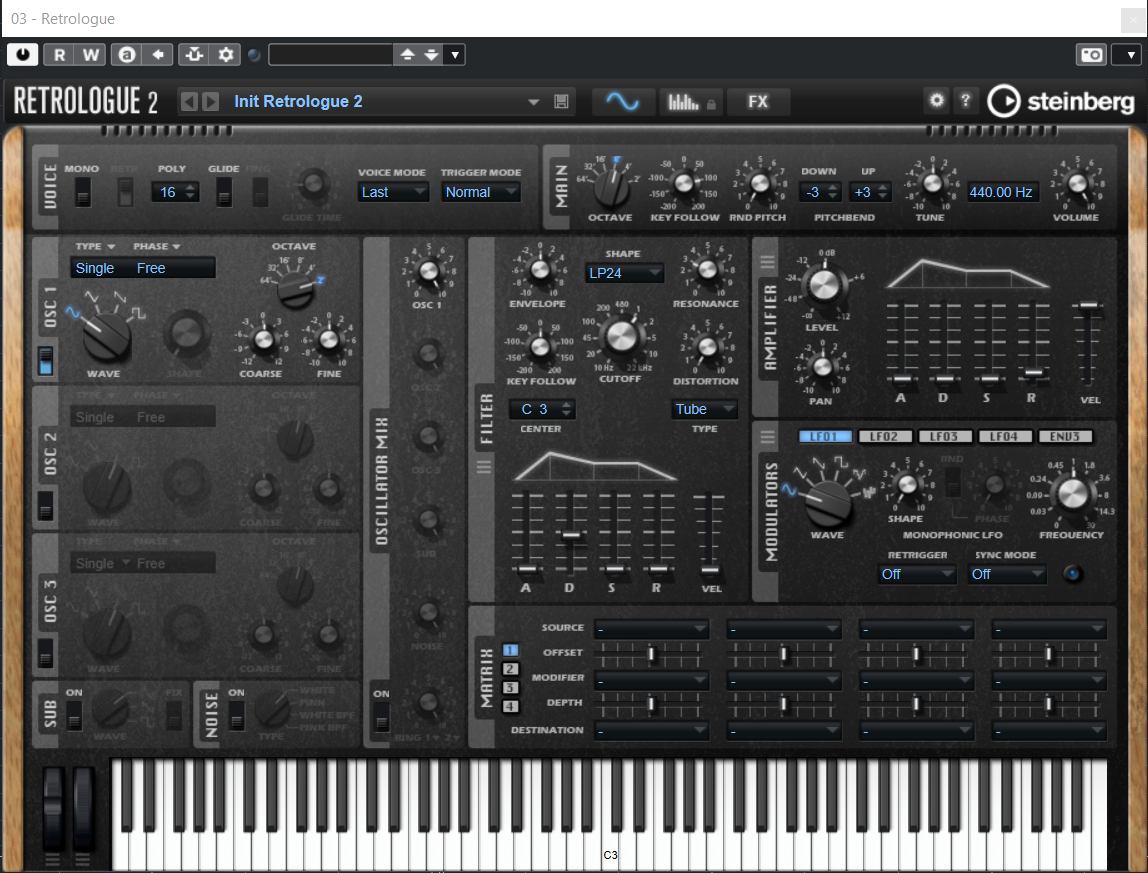
Task: Open the Voice Mode dropdown showing Last
Action: tap(393, 192)
